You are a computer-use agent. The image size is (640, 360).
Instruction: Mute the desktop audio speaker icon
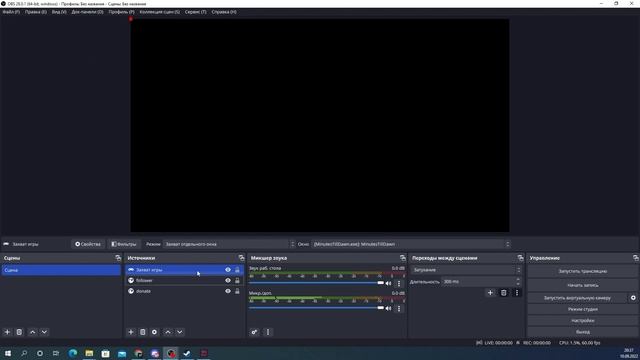[x=389, y=283]
